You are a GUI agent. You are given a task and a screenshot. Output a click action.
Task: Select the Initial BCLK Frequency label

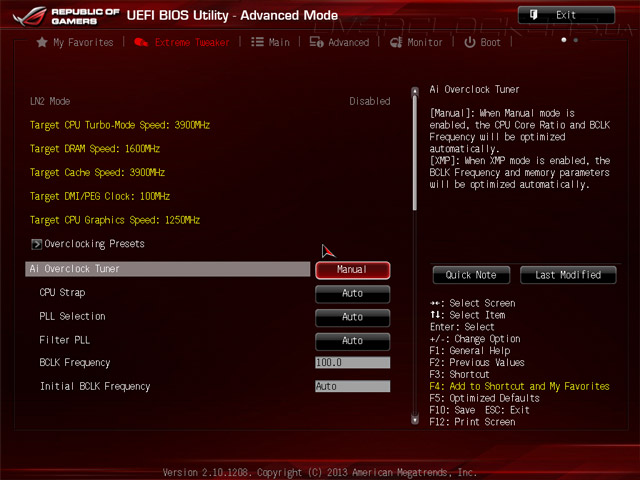[x=95, y=387]
